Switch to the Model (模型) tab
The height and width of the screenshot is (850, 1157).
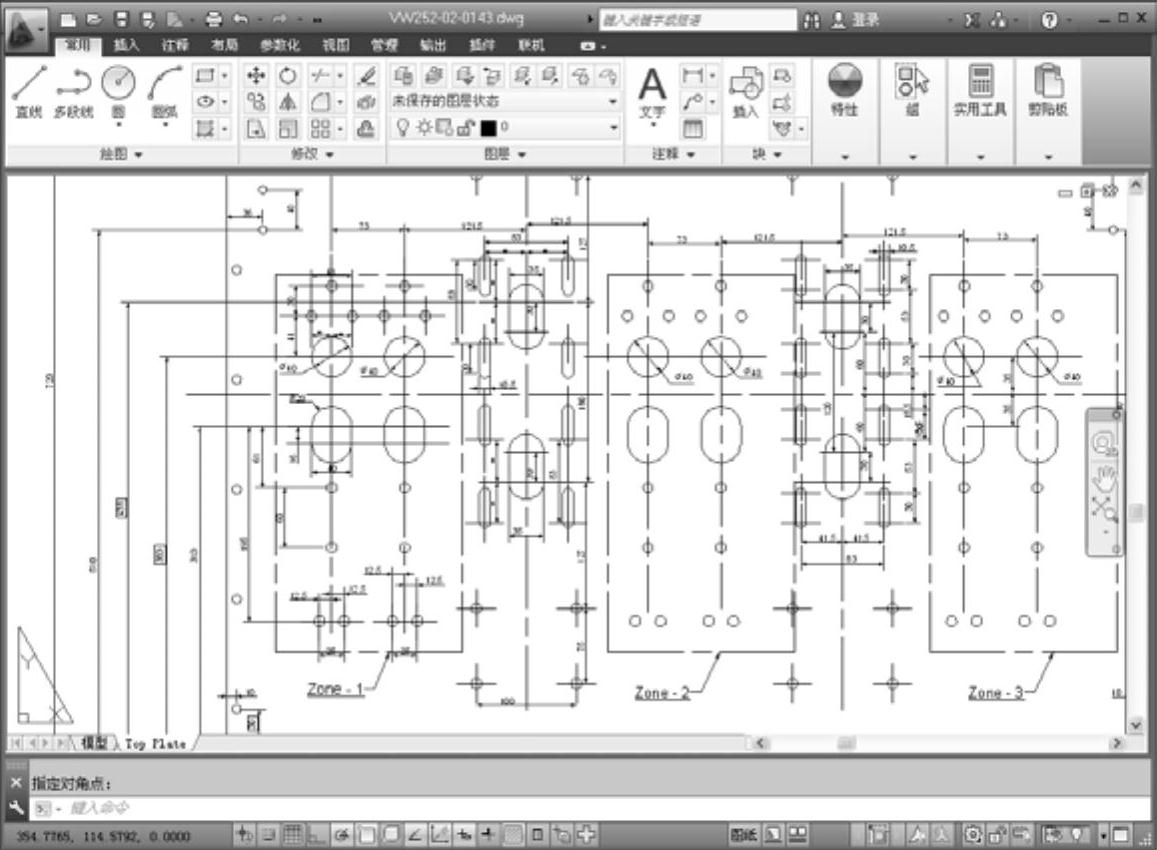coord(94,743)
